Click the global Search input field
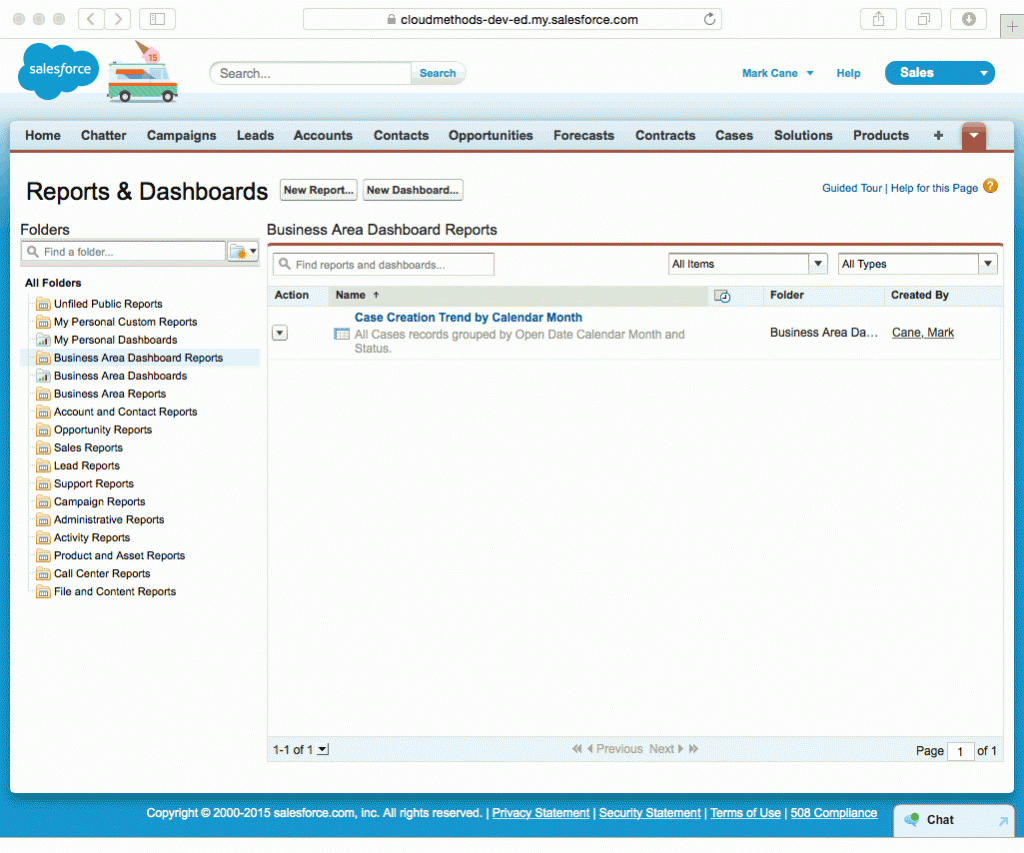The height and width of the screenshot is (853, 1024). [311, 73]
